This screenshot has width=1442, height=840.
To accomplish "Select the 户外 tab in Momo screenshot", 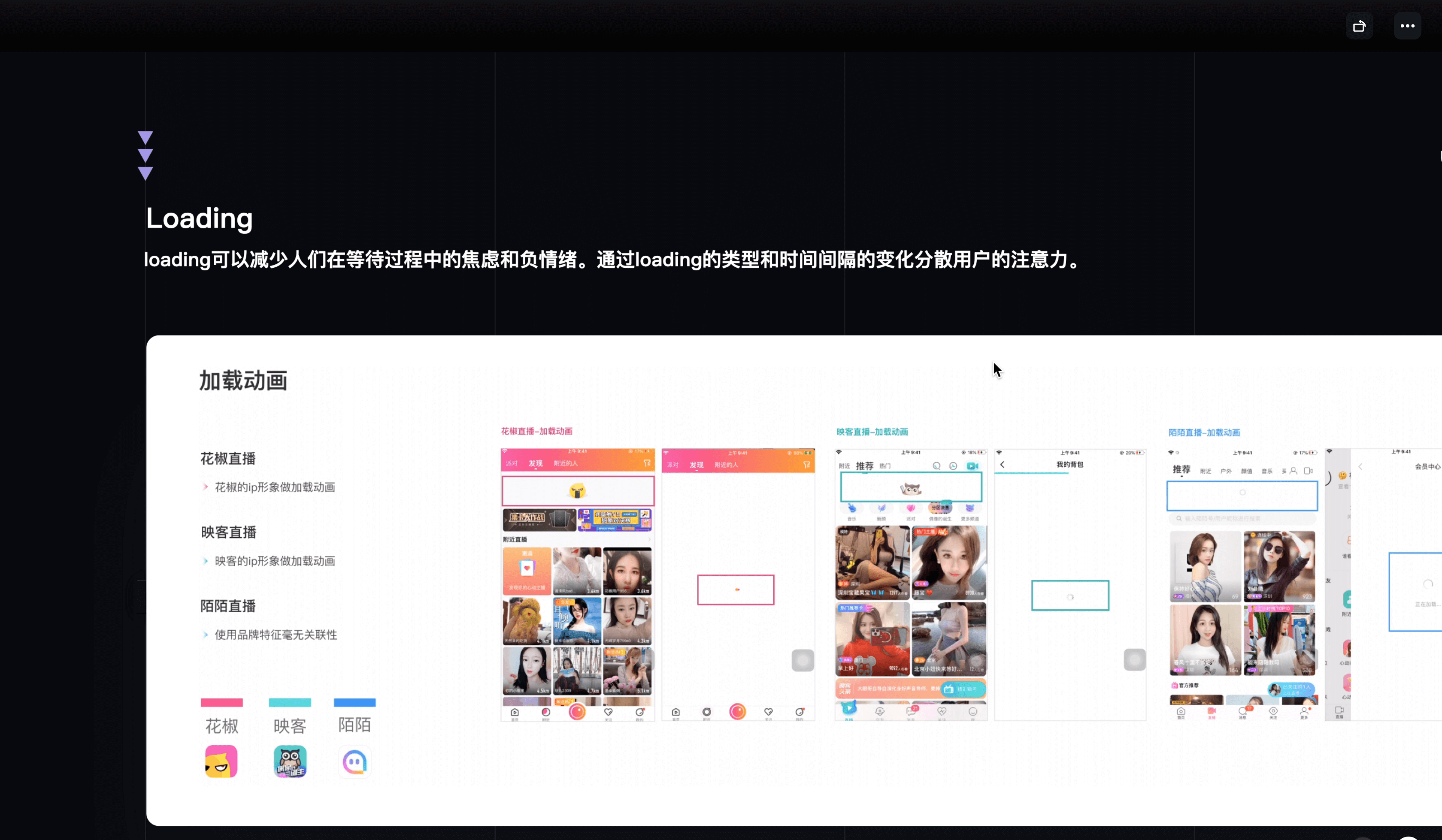I will click(1226, 471).
